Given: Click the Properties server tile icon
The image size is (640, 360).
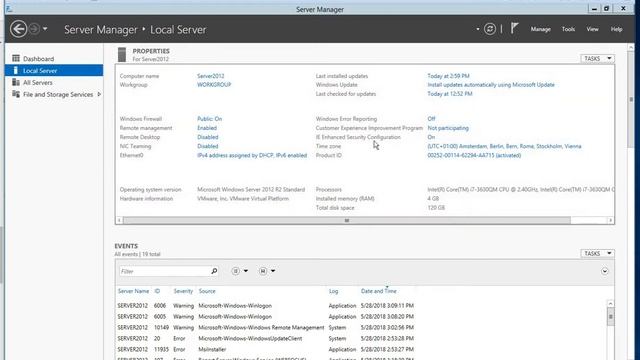Looking at the screenshot, I should coord(122,55).
